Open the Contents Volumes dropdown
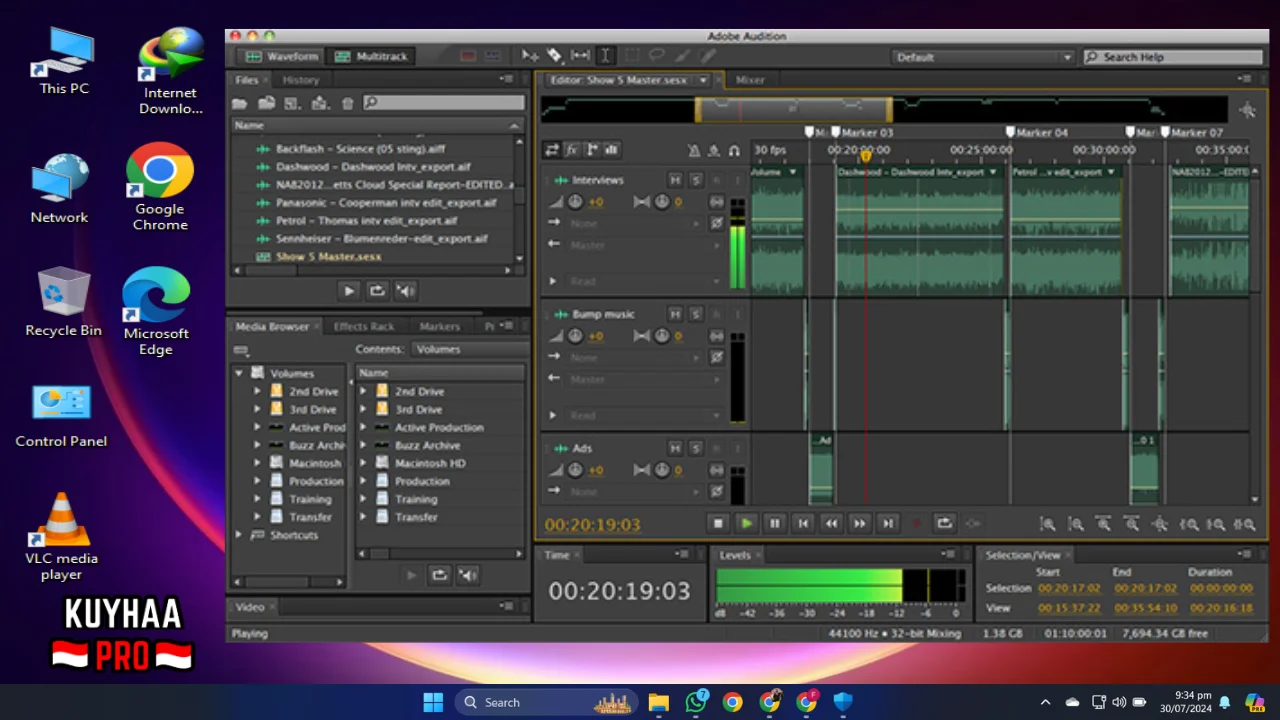Screen dimensions: 1280x720 point(468,349)
